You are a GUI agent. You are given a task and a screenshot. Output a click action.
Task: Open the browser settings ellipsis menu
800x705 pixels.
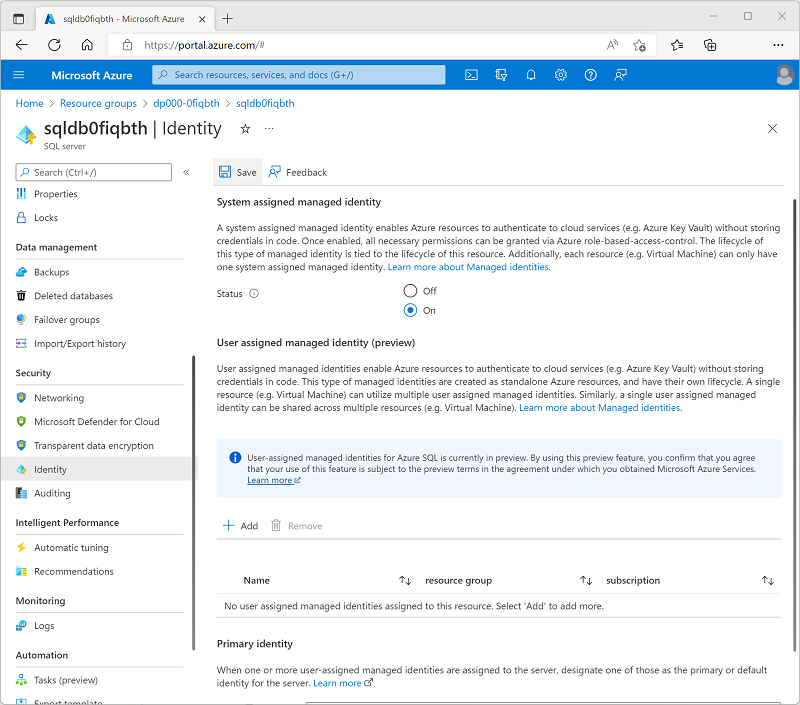pyautogui.click(x=778, y=45)
